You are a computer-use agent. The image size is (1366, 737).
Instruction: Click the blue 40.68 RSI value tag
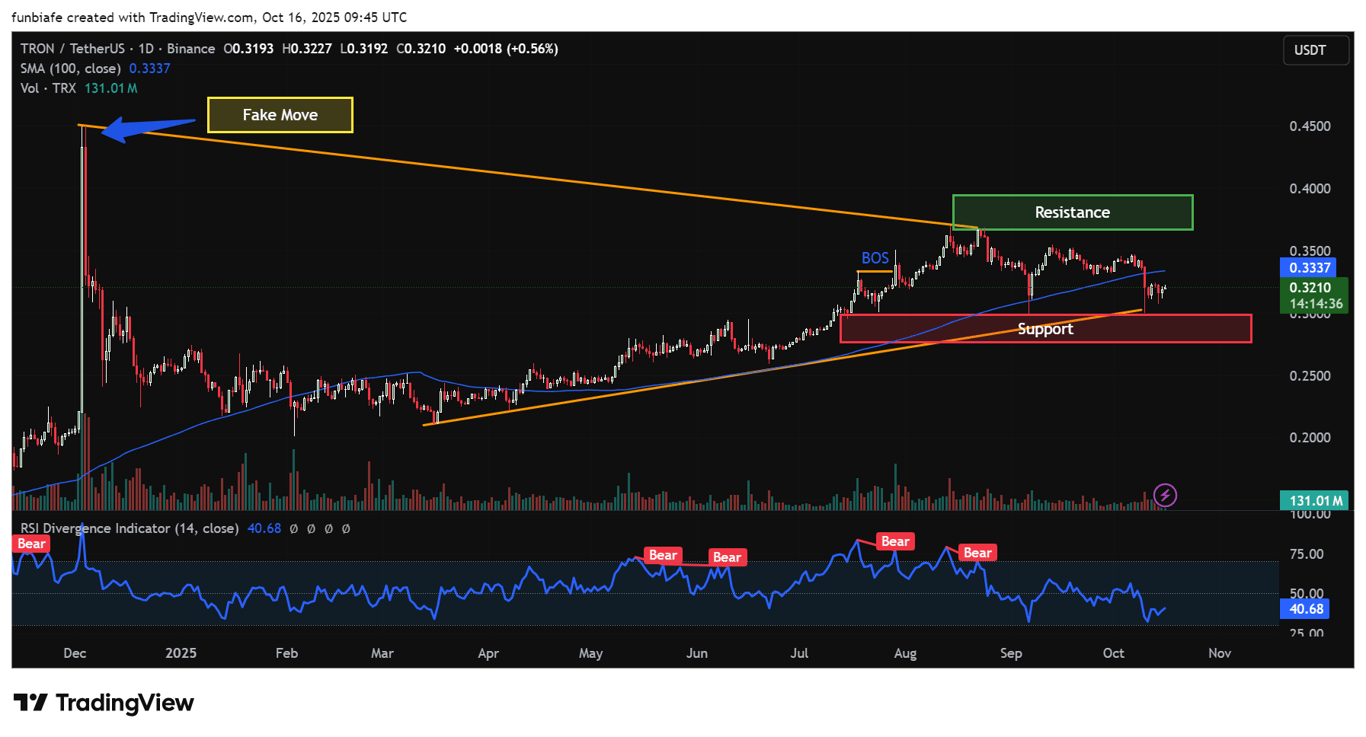(x=1304, y=608)
